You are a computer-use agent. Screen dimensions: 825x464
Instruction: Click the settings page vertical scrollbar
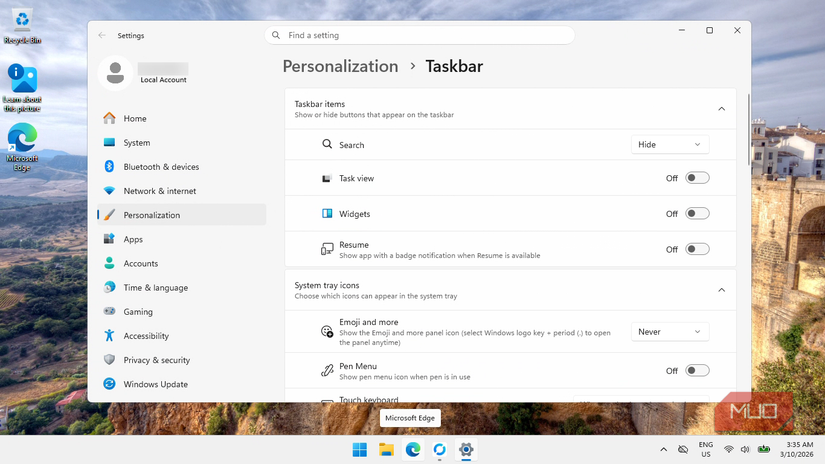748,129
